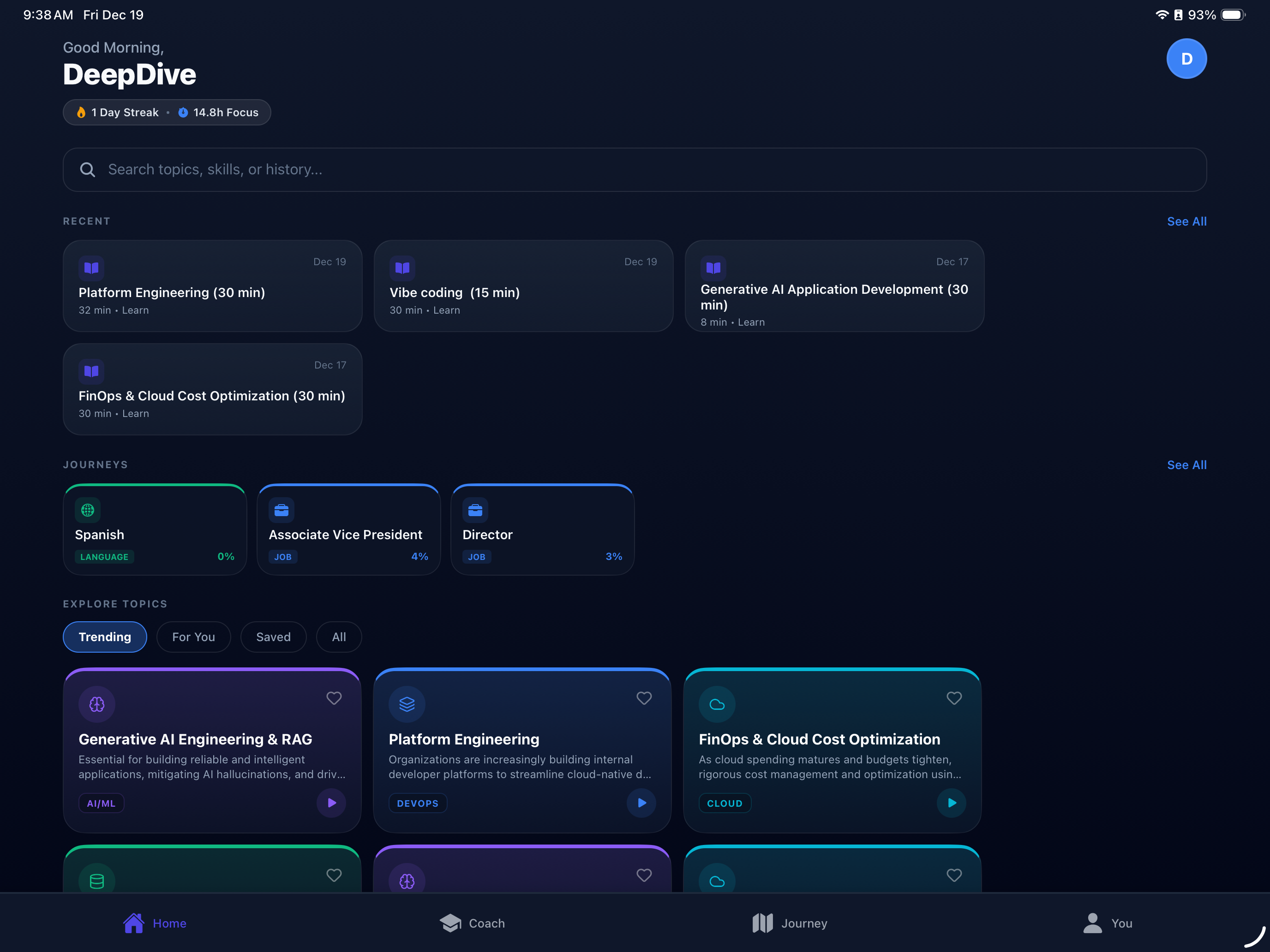This screenshot has width=1270, height=952.
Task: Tap JOB tag on Associate Vice President
Action: coord(282,557)
